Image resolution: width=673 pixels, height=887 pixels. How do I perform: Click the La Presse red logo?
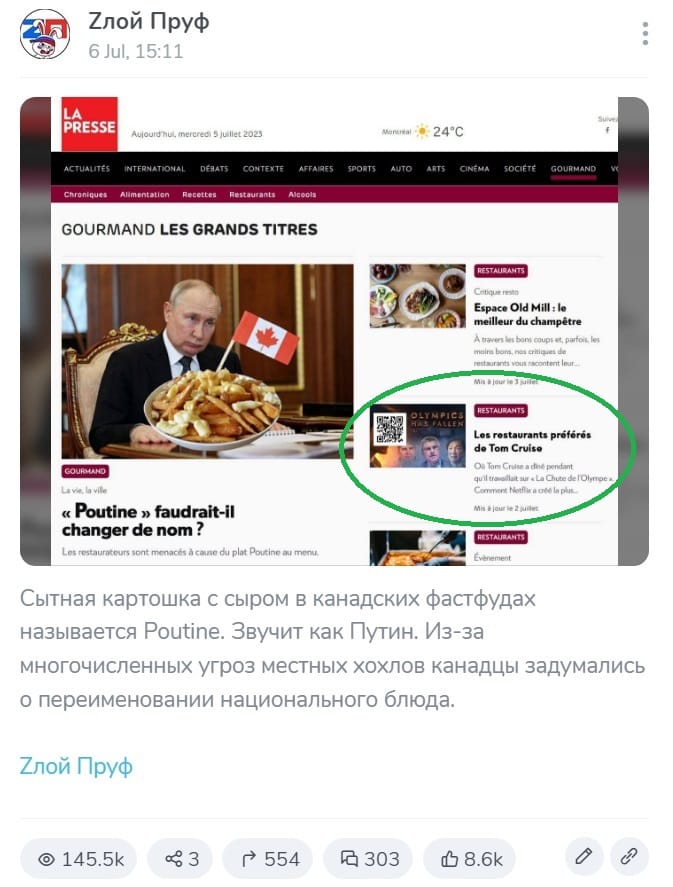point(89,123)
